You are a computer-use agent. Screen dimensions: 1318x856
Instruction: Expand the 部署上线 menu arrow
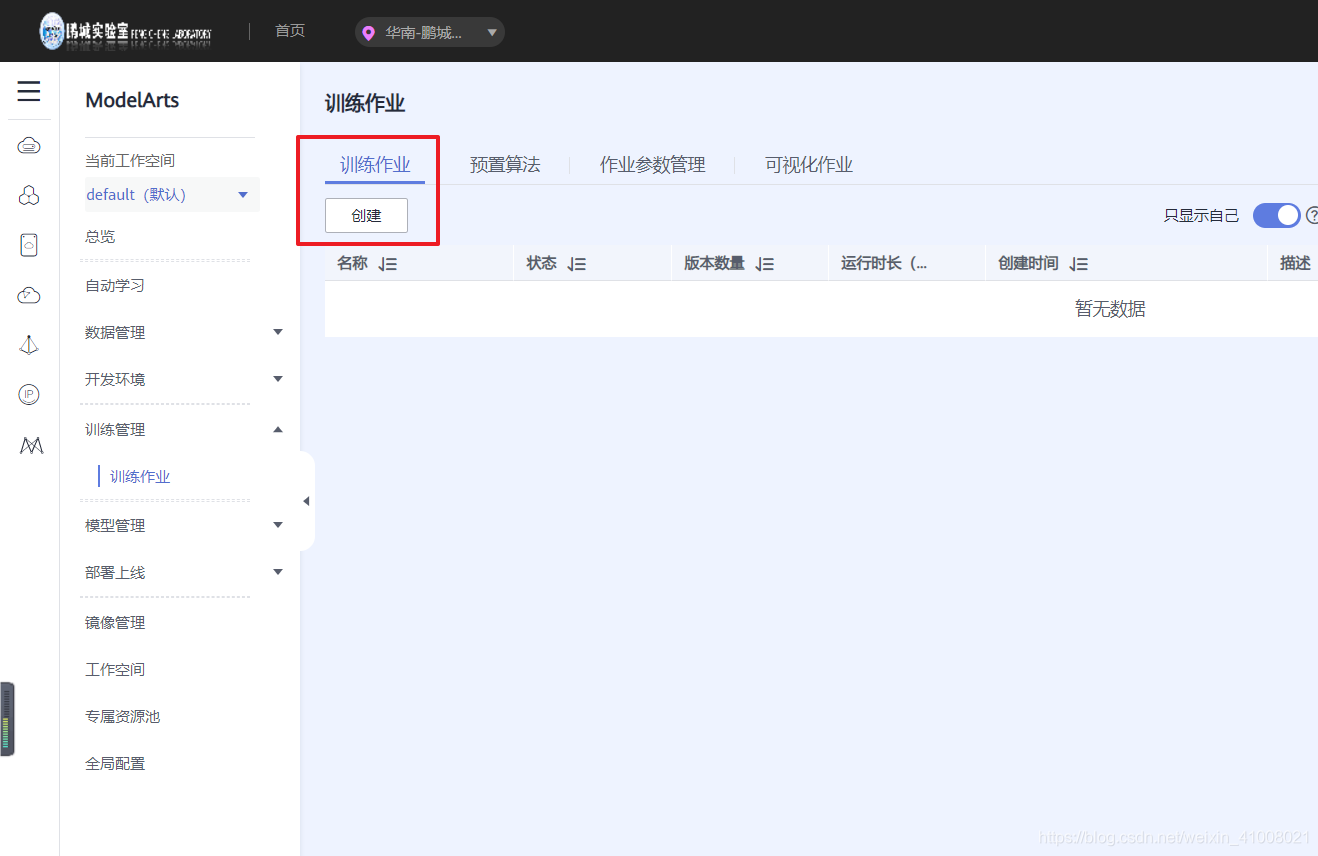point(278,572)
